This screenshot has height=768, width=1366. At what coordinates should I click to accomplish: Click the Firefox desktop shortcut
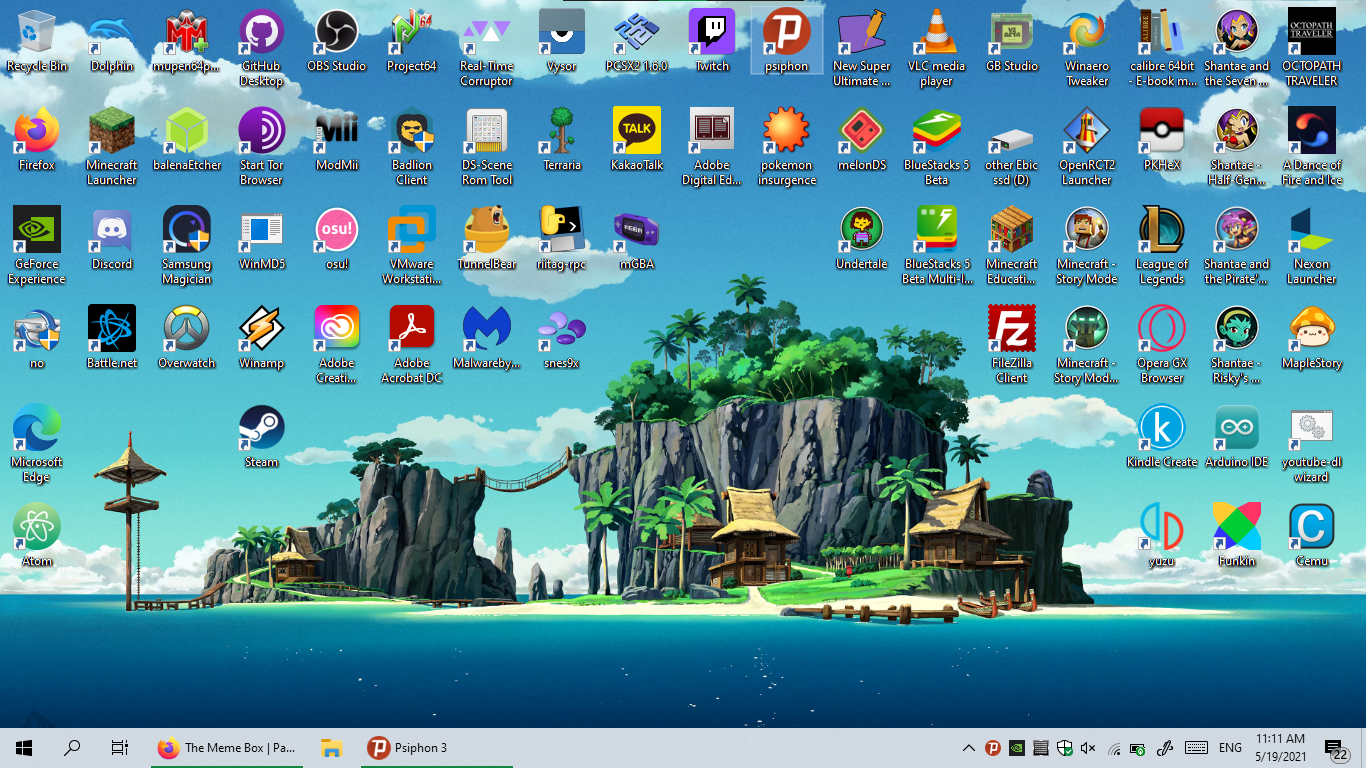pyautogui.click(x=37, y=140)
